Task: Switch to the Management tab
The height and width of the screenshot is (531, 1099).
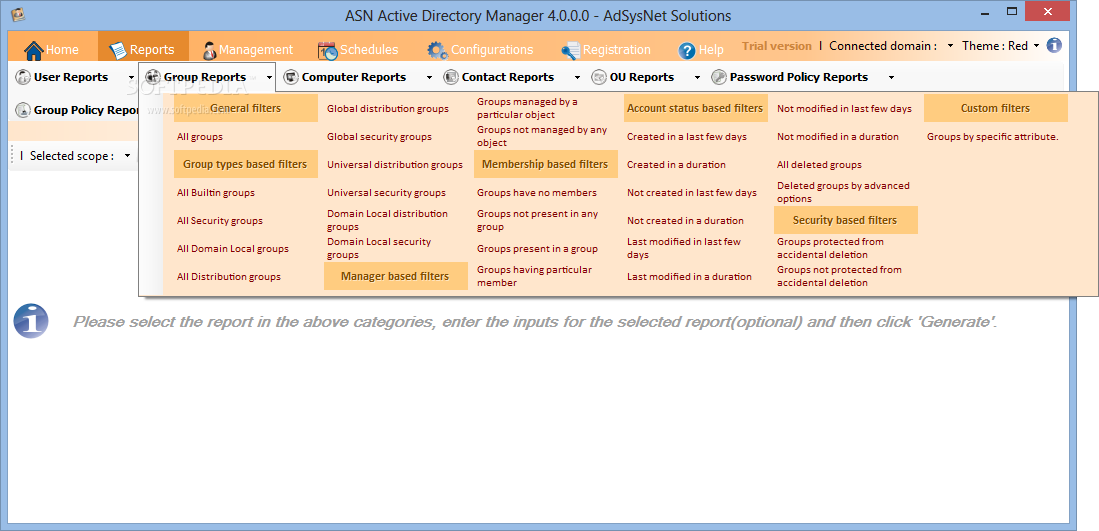Action: tap(247, 50)
